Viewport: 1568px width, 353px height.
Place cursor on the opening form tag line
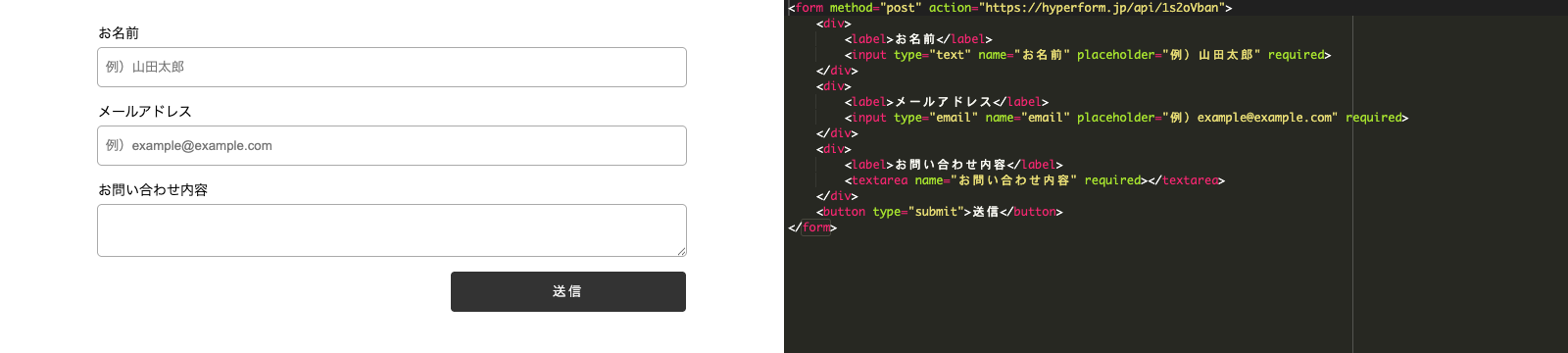pyautogui.click(x=1010, y=8)
